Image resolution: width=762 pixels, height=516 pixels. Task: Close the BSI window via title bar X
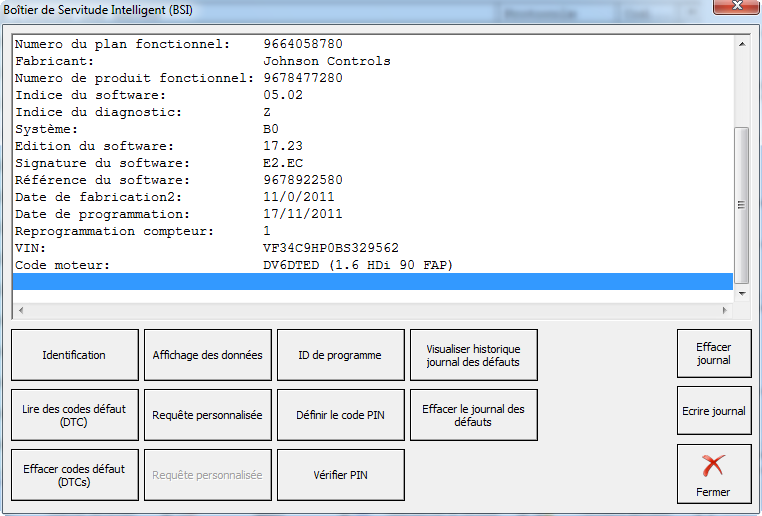[x=737, y=6]
